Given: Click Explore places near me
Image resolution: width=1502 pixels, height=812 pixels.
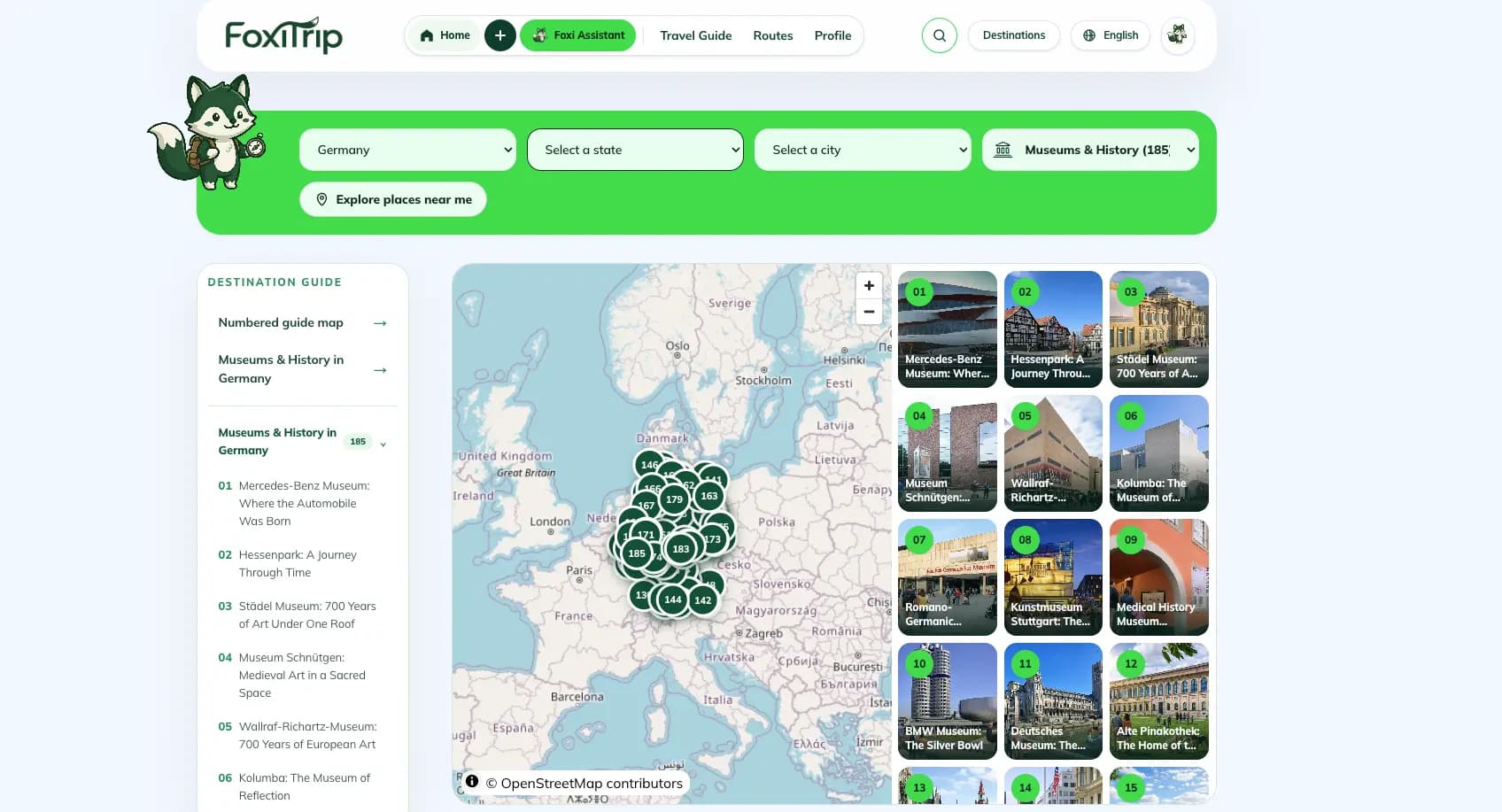Looking at the screenshot, I should click(393, 199).
